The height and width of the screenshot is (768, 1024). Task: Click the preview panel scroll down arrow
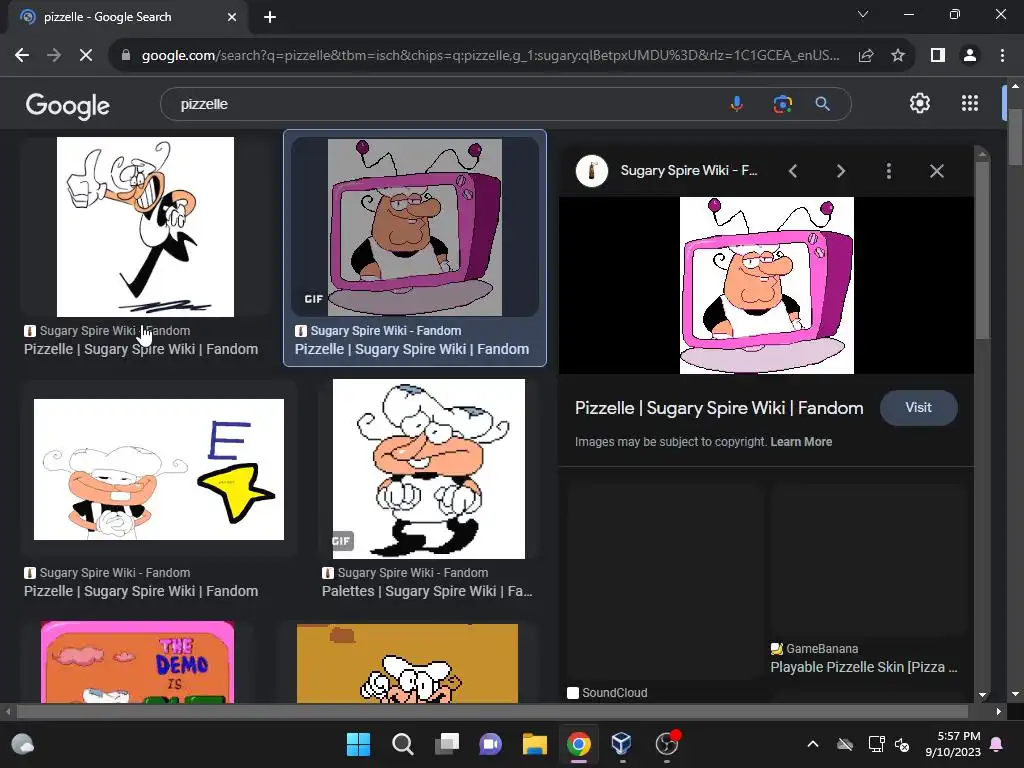point(982,696)
